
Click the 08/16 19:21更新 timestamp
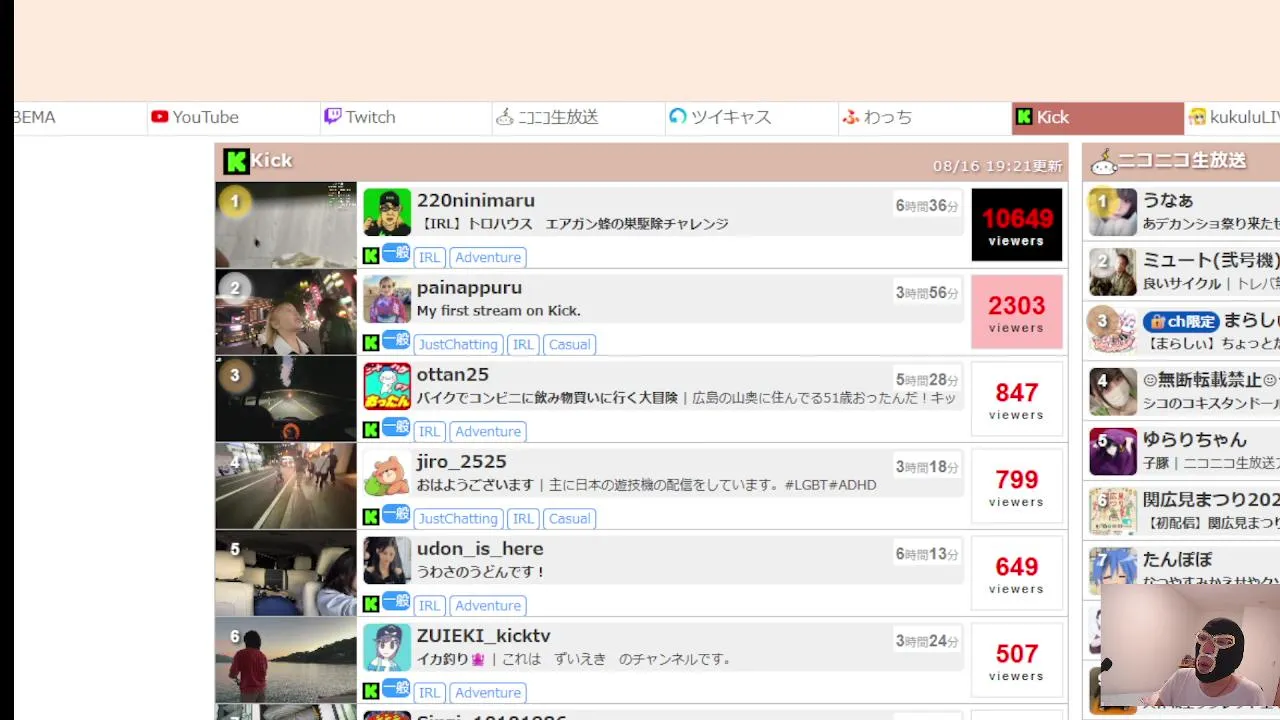click(997, 166)
